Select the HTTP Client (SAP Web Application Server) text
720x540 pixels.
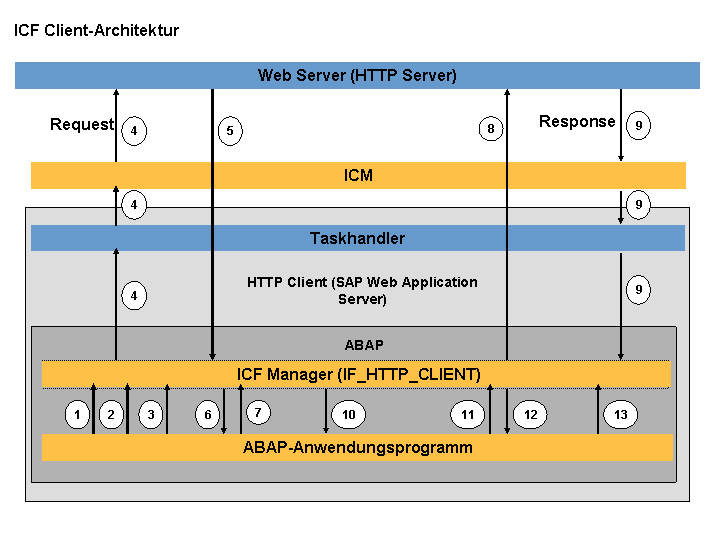(x=362, y=290)
